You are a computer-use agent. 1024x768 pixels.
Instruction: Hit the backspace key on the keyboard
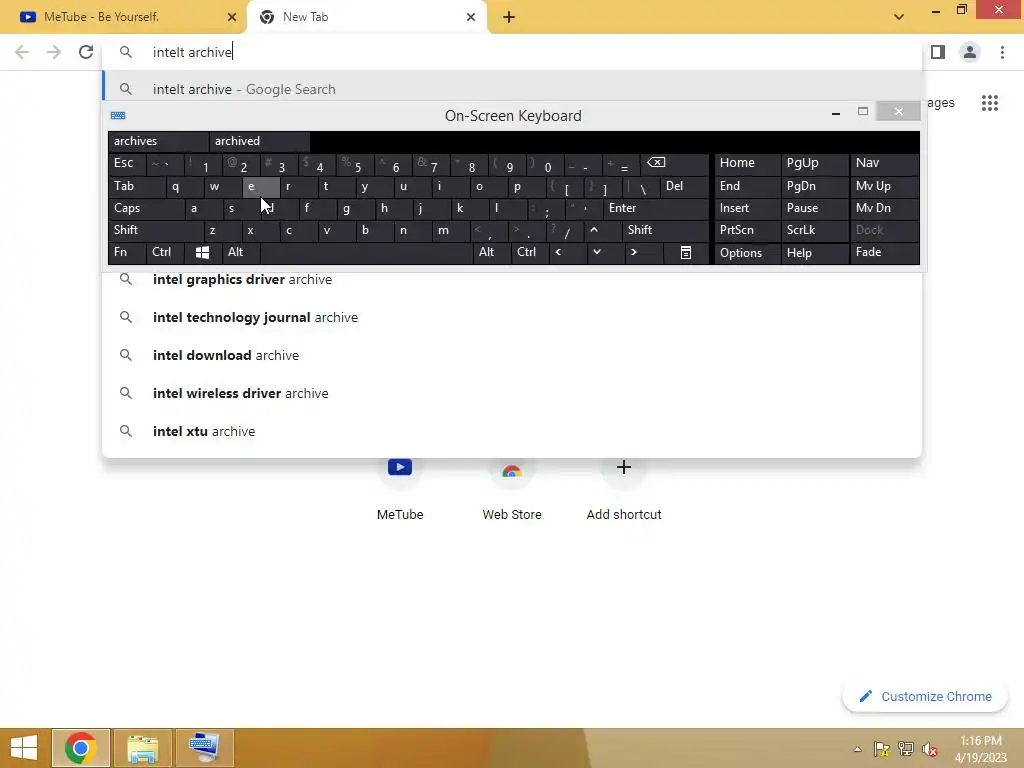(675, 163)
